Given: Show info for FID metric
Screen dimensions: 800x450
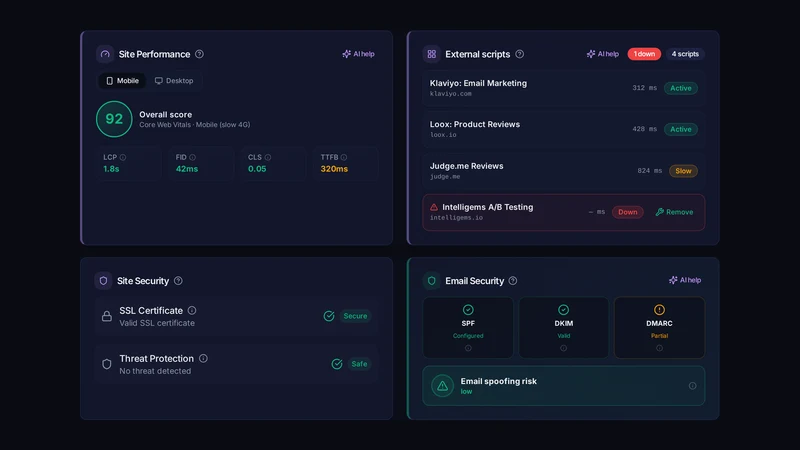Looking at the screenshot, I should tap(192, 158).
